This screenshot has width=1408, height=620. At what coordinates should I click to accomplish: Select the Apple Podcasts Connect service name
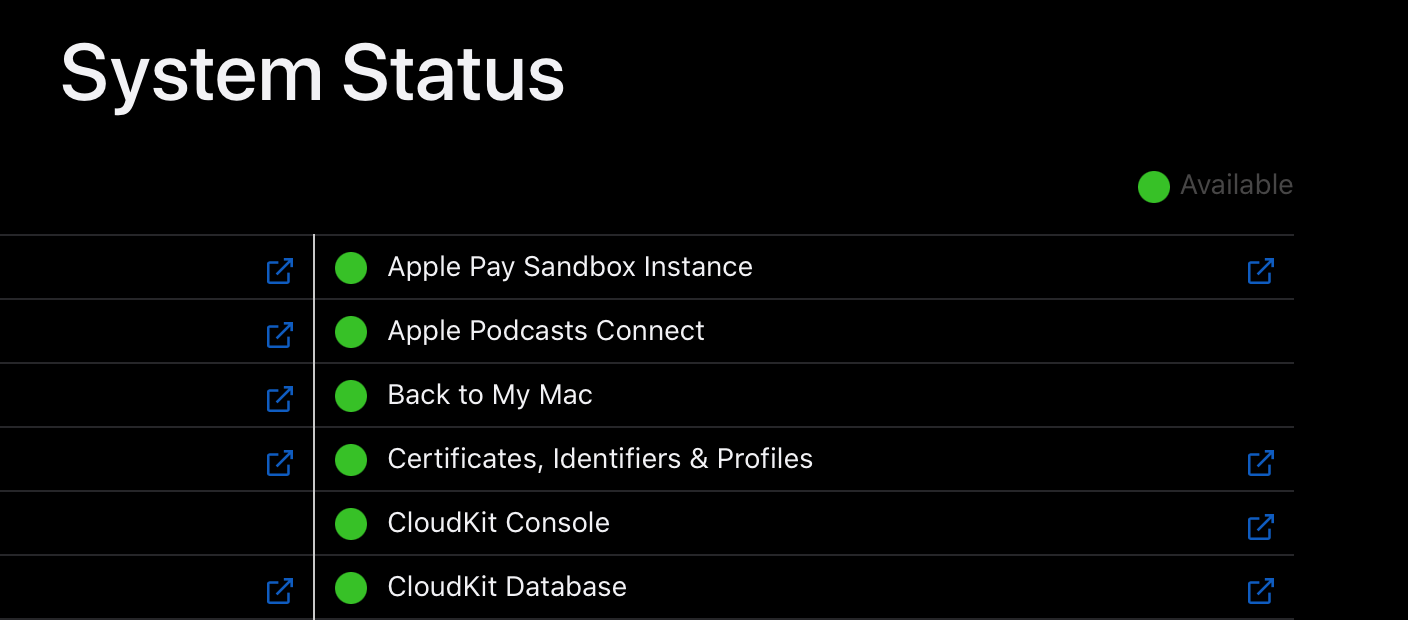coord(545,331)
